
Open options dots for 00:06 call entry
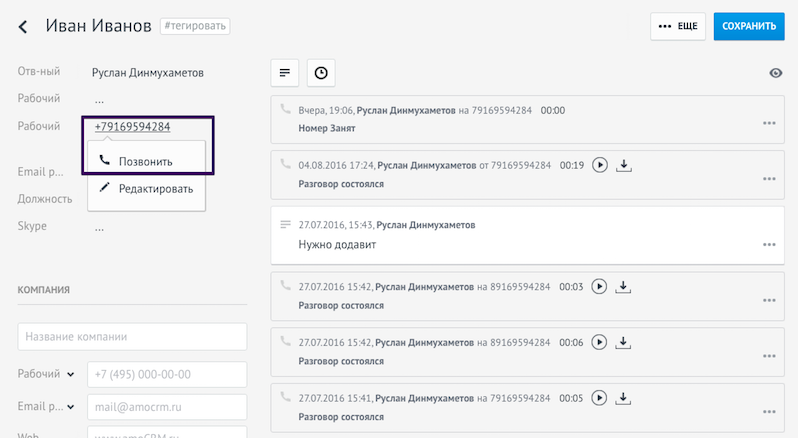pyautogui.click(x=769, y=356)
